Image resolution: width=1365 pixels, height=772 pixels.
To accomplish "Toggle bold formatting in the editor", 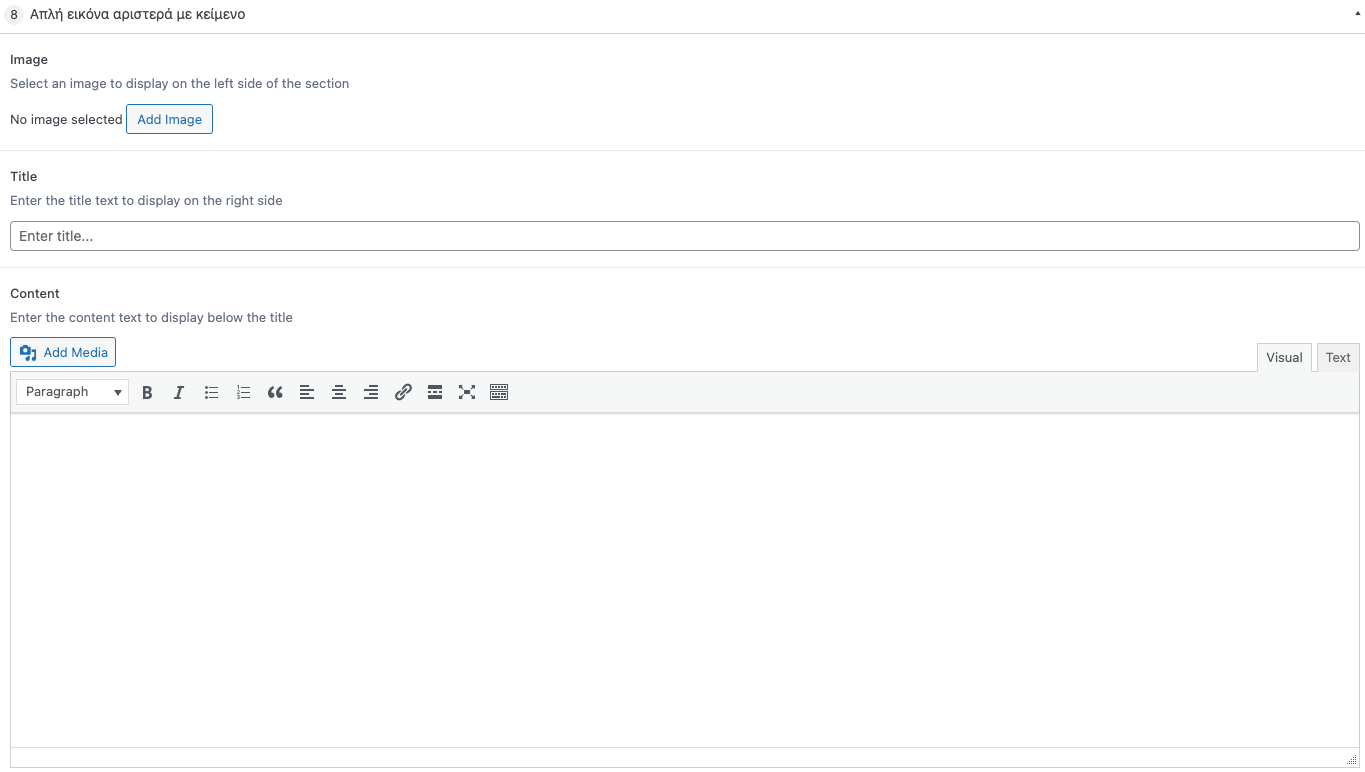I will [x=147, y=392].
